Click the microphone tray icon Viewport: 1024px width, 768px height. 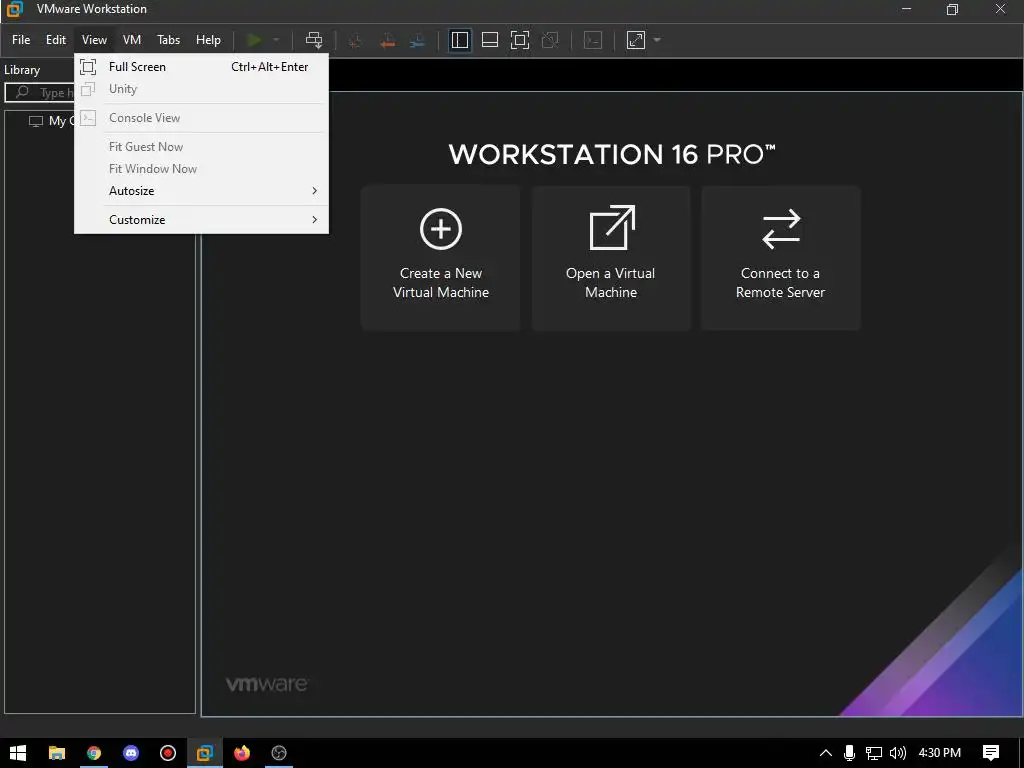850,753
